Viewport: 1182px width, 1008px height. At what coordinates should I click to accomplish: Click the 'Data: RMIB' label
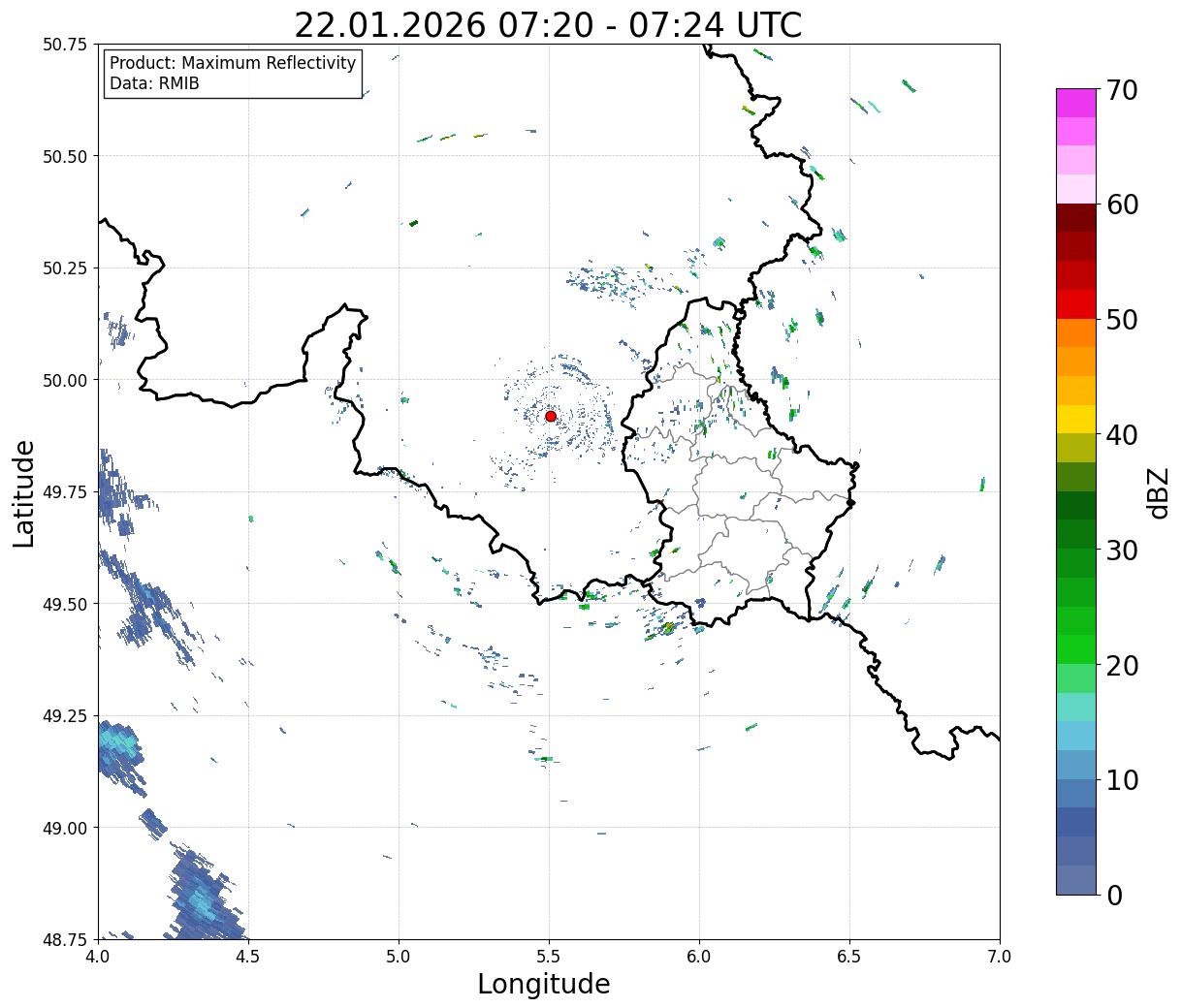point(154,83)
